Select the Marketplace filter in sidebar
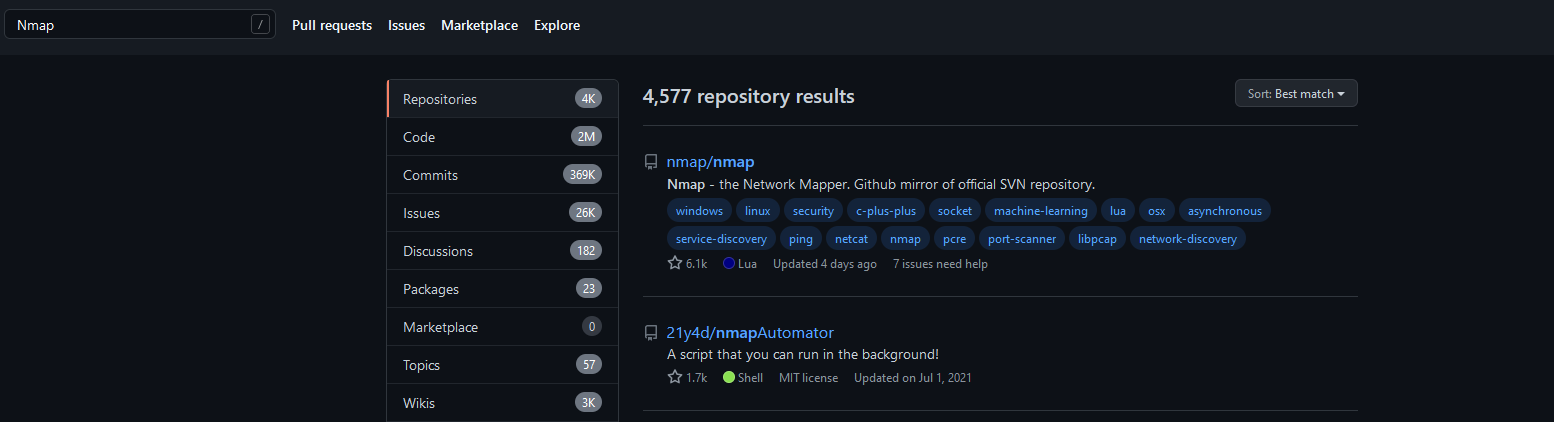This screenshot has width=1554, height=422. (x=503, y=327)
